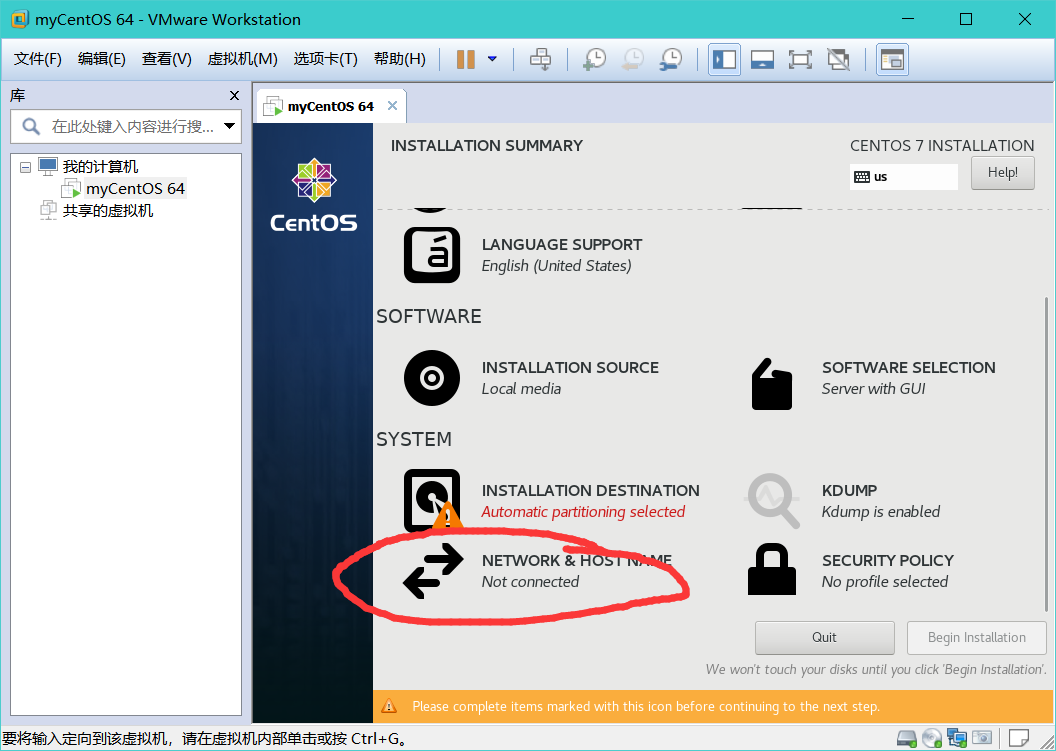Screen dimensions: 1056x751
Task: Click the SOFTWARE SELECTION label
Action: [x=909, y=368]
